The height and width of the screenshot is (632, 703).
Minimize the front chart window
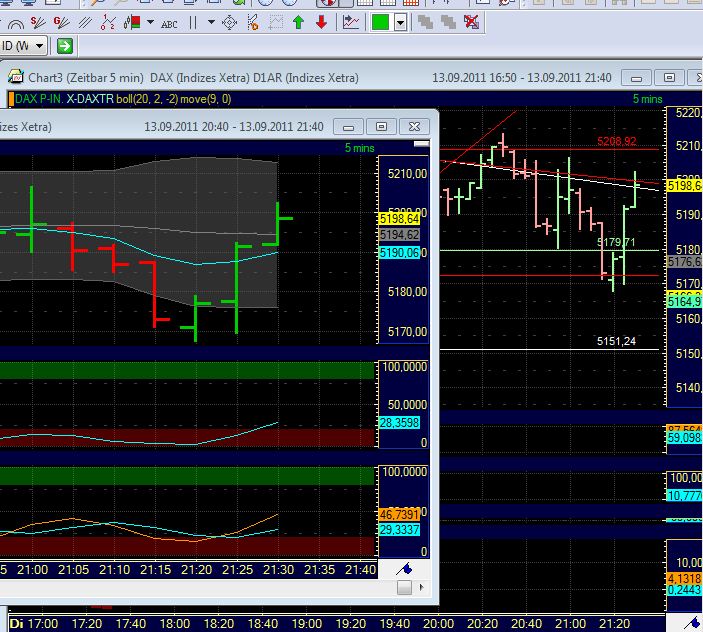point(348,127)
